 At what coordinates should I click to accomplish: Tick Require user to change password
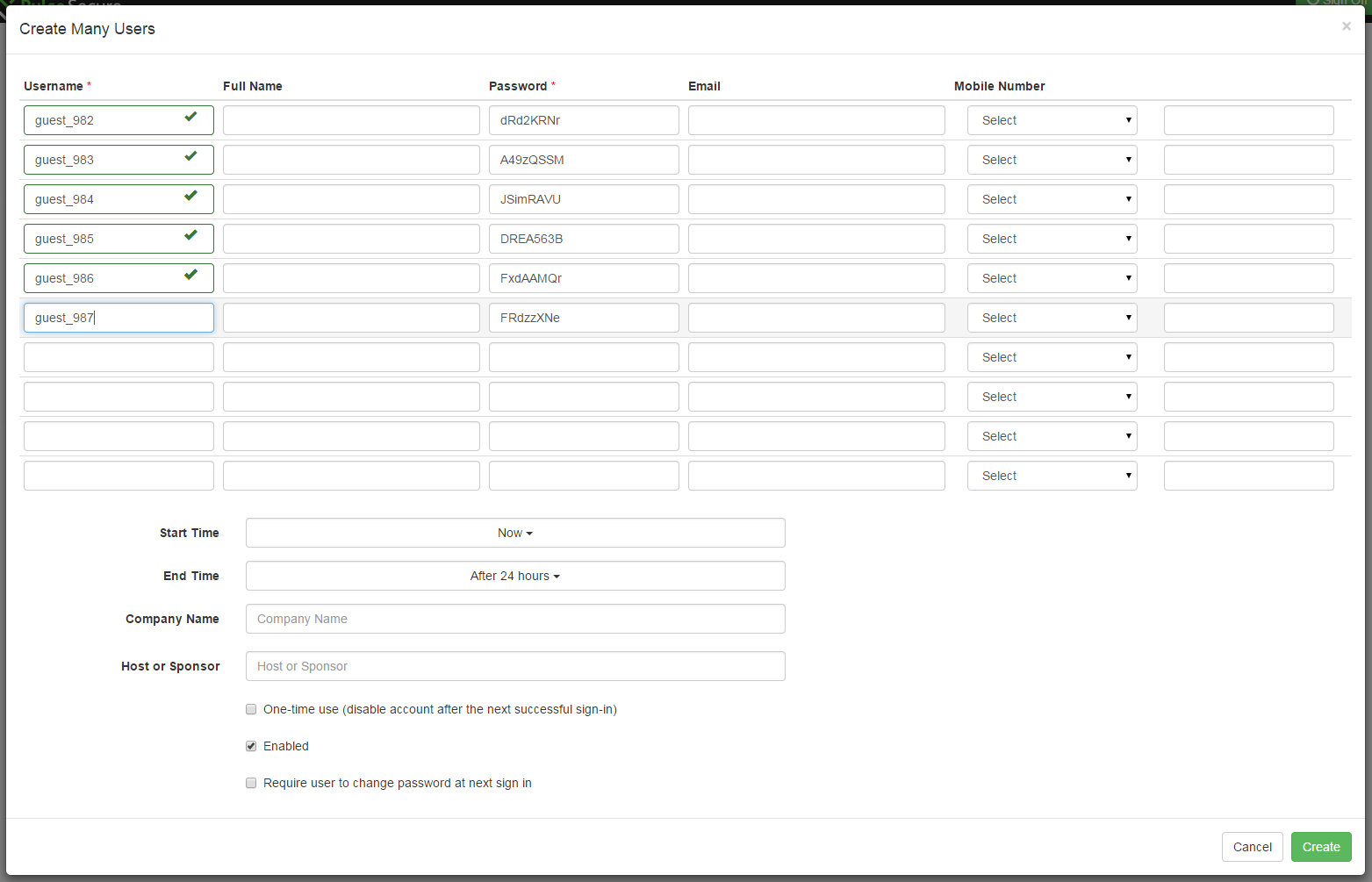251,783
